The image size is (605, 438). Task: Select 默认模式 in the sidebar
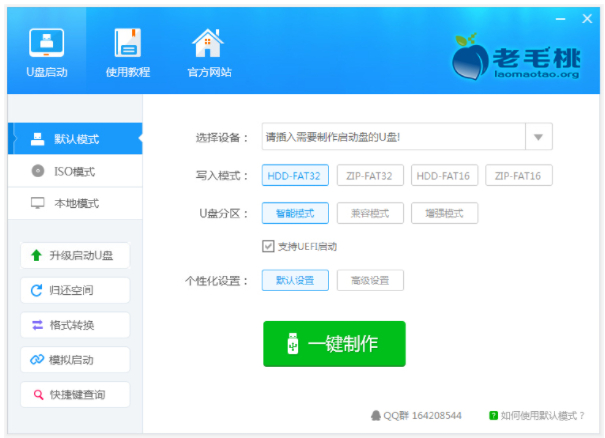(x=75, y=139)
